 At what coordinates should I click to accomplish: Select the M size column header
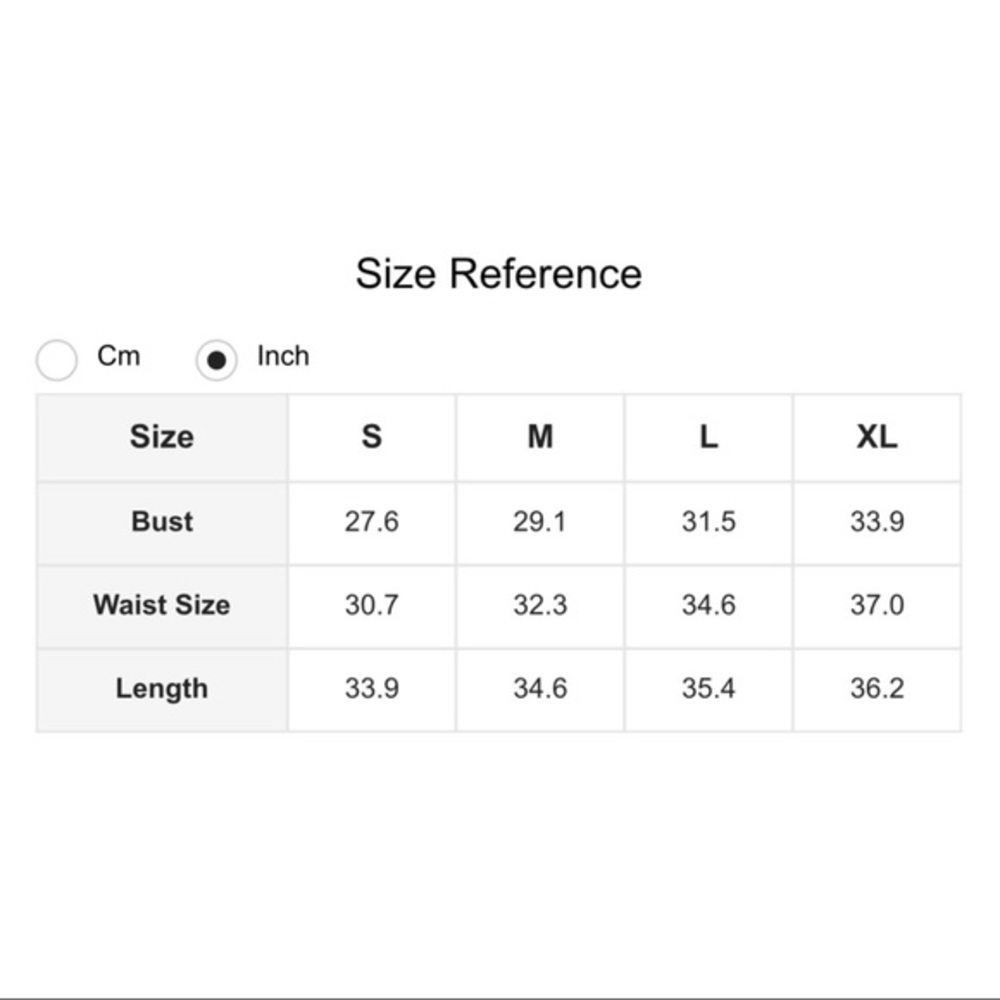[540, 438]
